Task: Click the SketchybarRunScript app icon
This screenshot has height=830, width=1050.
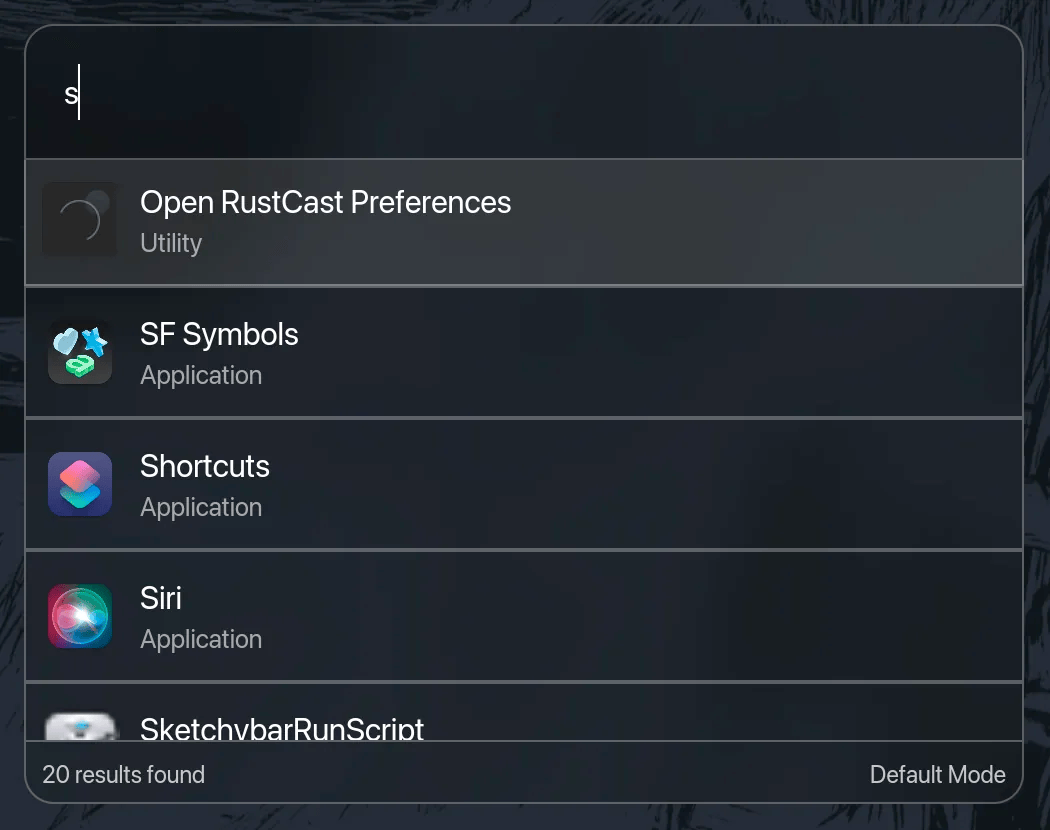Action: click(80, 727)
